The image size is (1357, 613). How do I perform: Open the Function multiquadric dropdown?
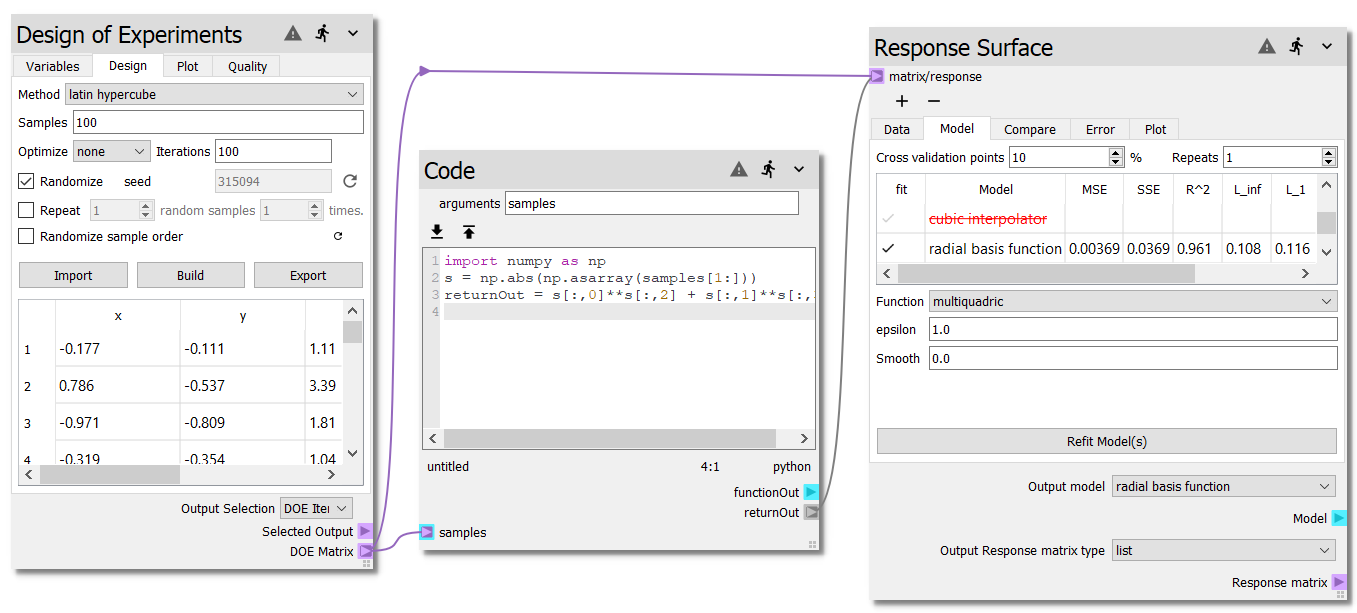(1132, 301)
